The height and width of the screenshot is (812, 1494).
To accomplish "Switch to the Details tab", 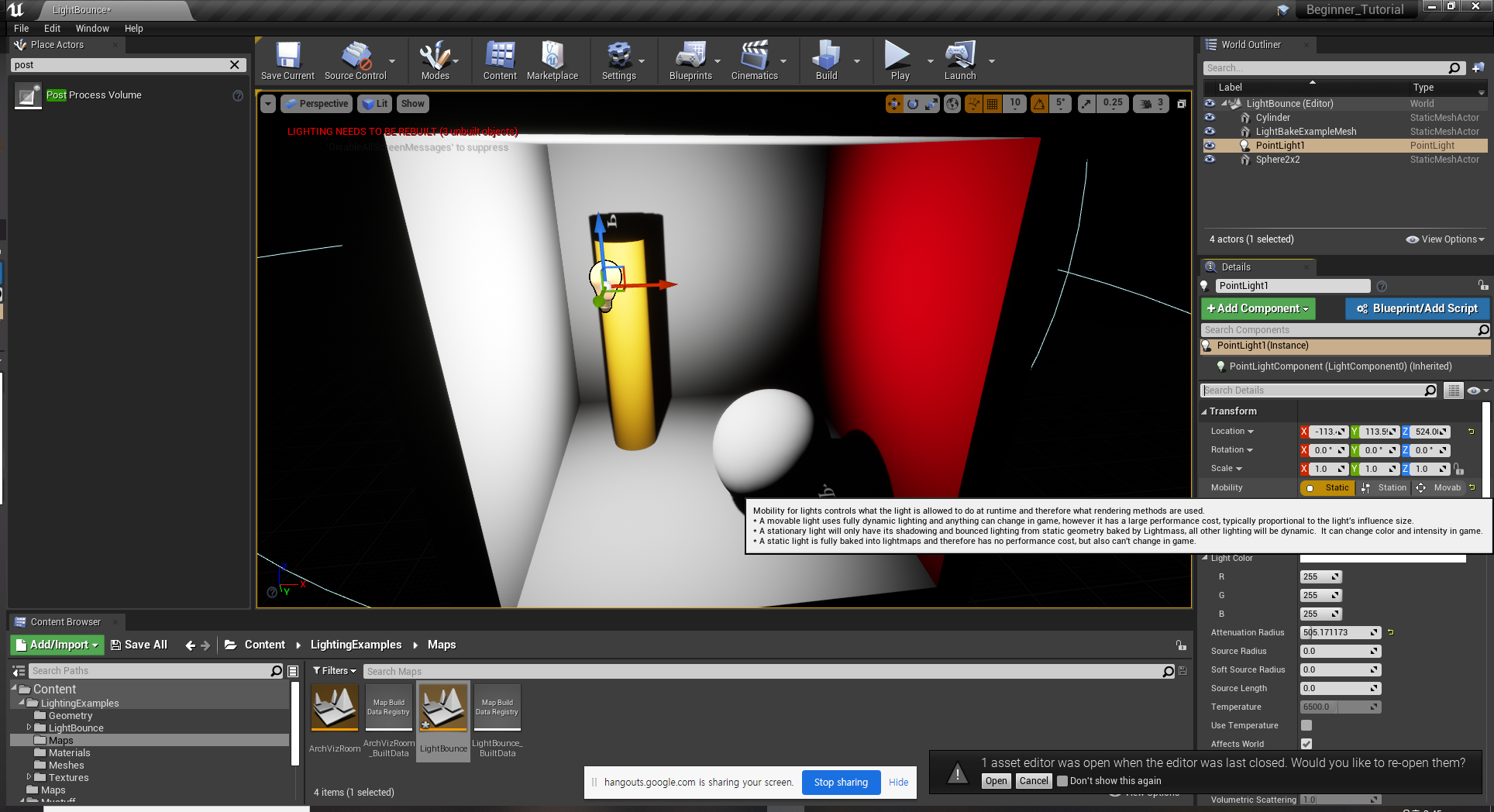I will click(x=1236, y=267).
